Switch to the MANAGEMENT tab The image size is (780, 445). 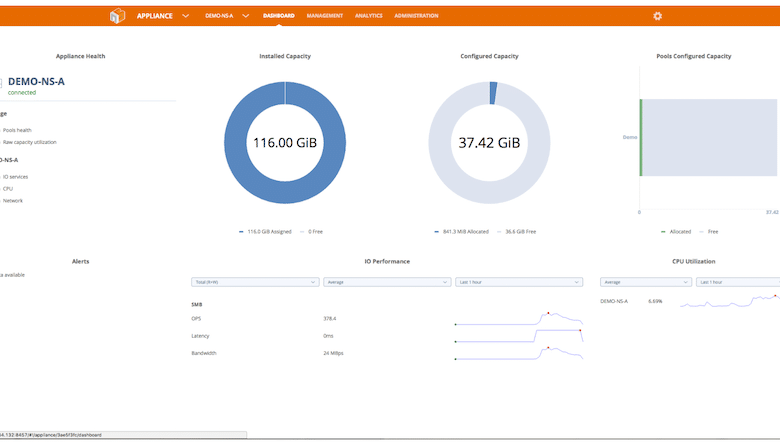pyautogui.click(x=325, y=16)
